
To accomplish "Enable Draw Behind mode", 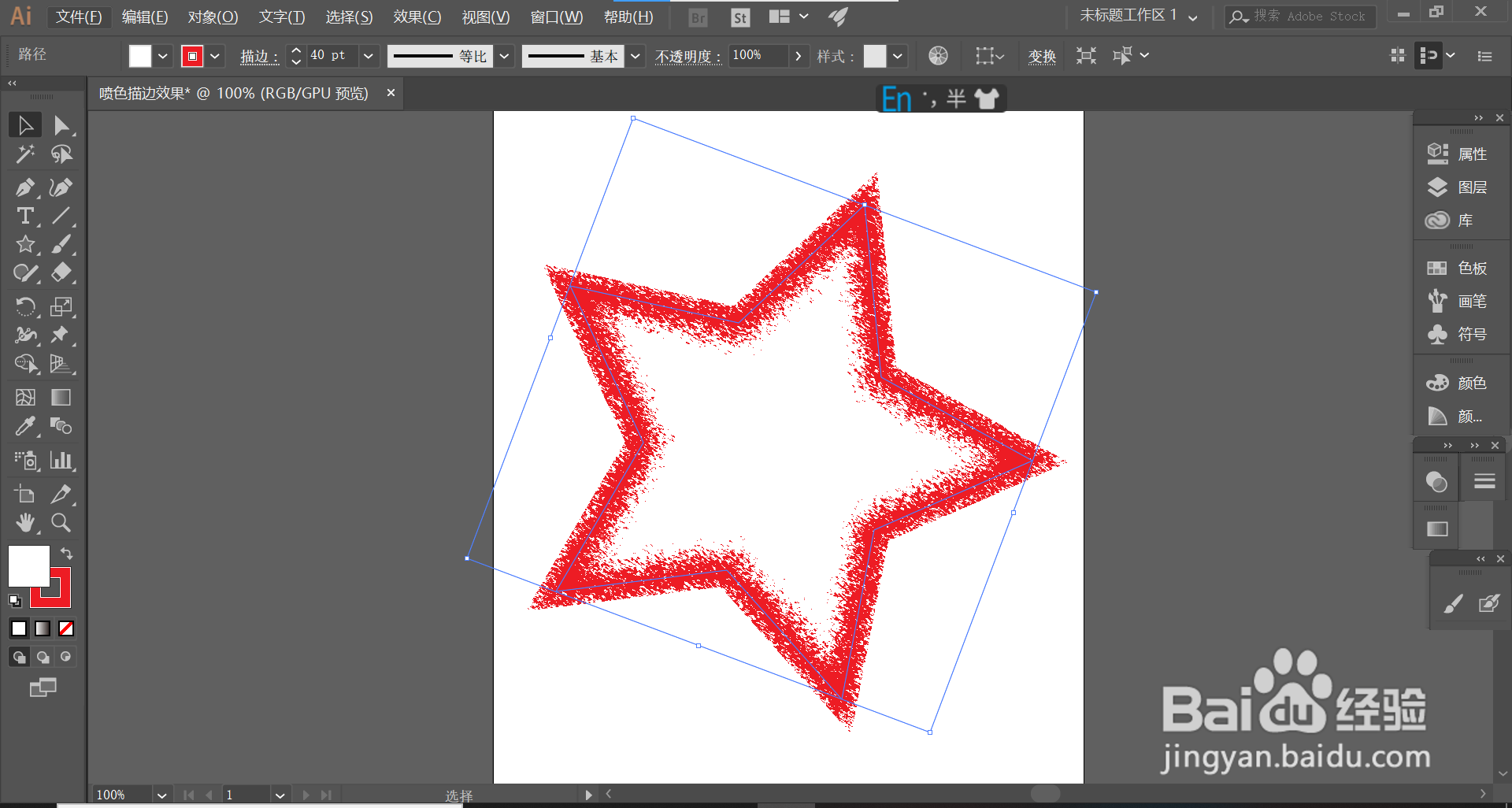I will pos(43,657).
